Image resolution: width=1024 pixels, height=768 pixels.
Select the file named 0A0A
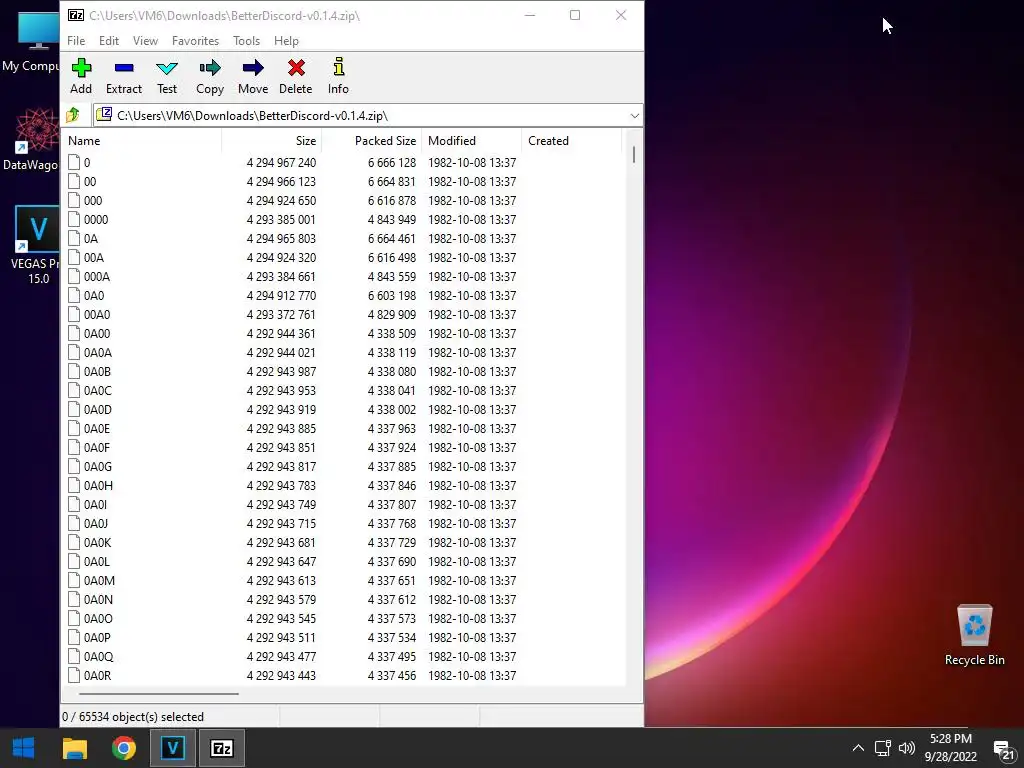pyautogui.click(x=97, y=352)
